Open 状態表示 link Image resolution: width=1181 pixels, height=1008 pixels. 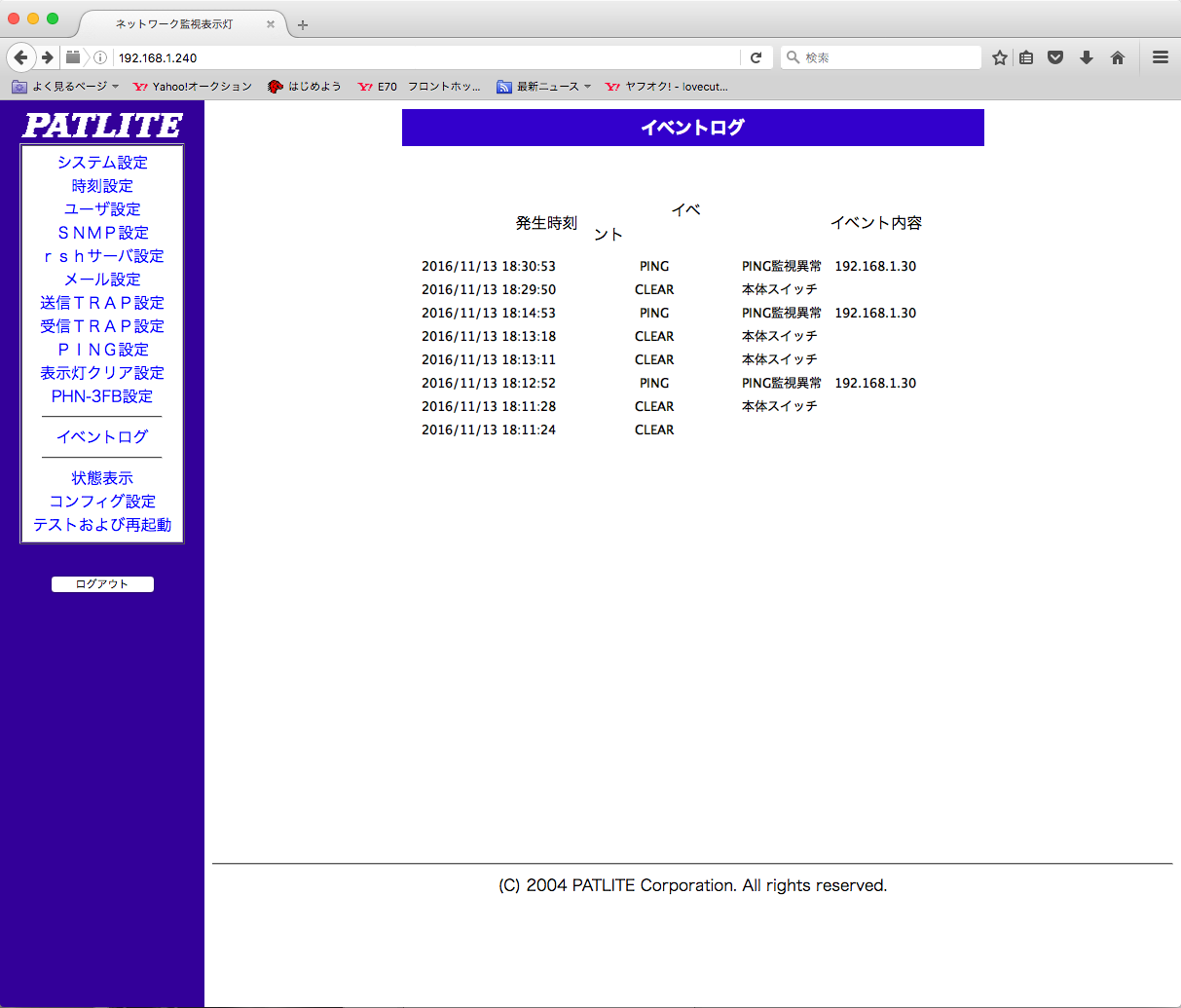click(x=102, y=478)
